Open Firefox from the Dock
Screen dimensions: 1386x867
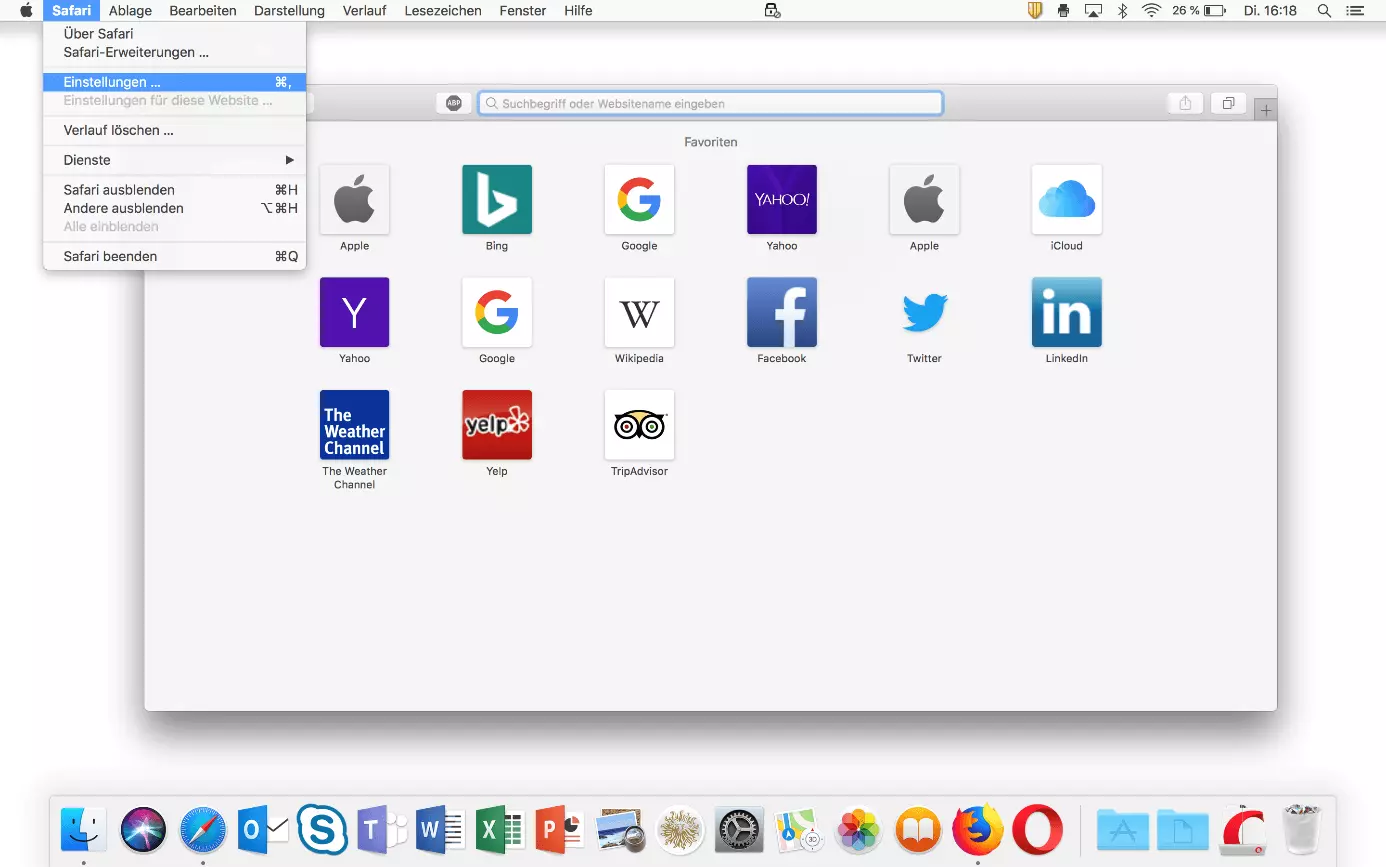[x=977, y=829]
